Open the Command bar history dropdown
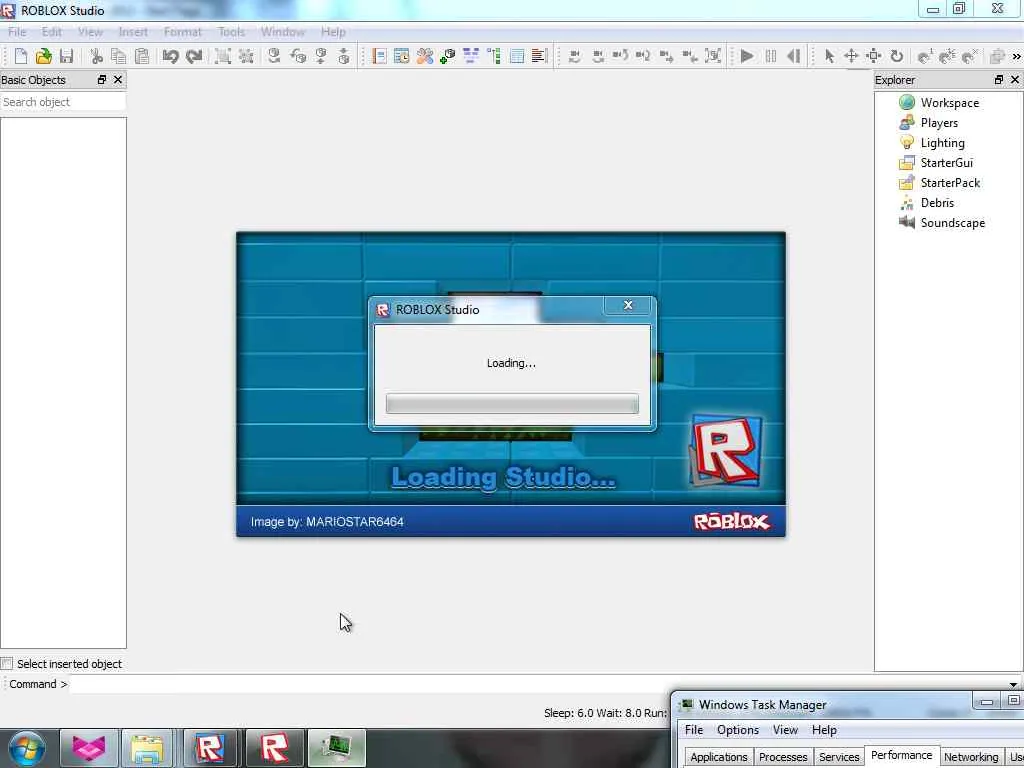 (x=1014, y=684)
